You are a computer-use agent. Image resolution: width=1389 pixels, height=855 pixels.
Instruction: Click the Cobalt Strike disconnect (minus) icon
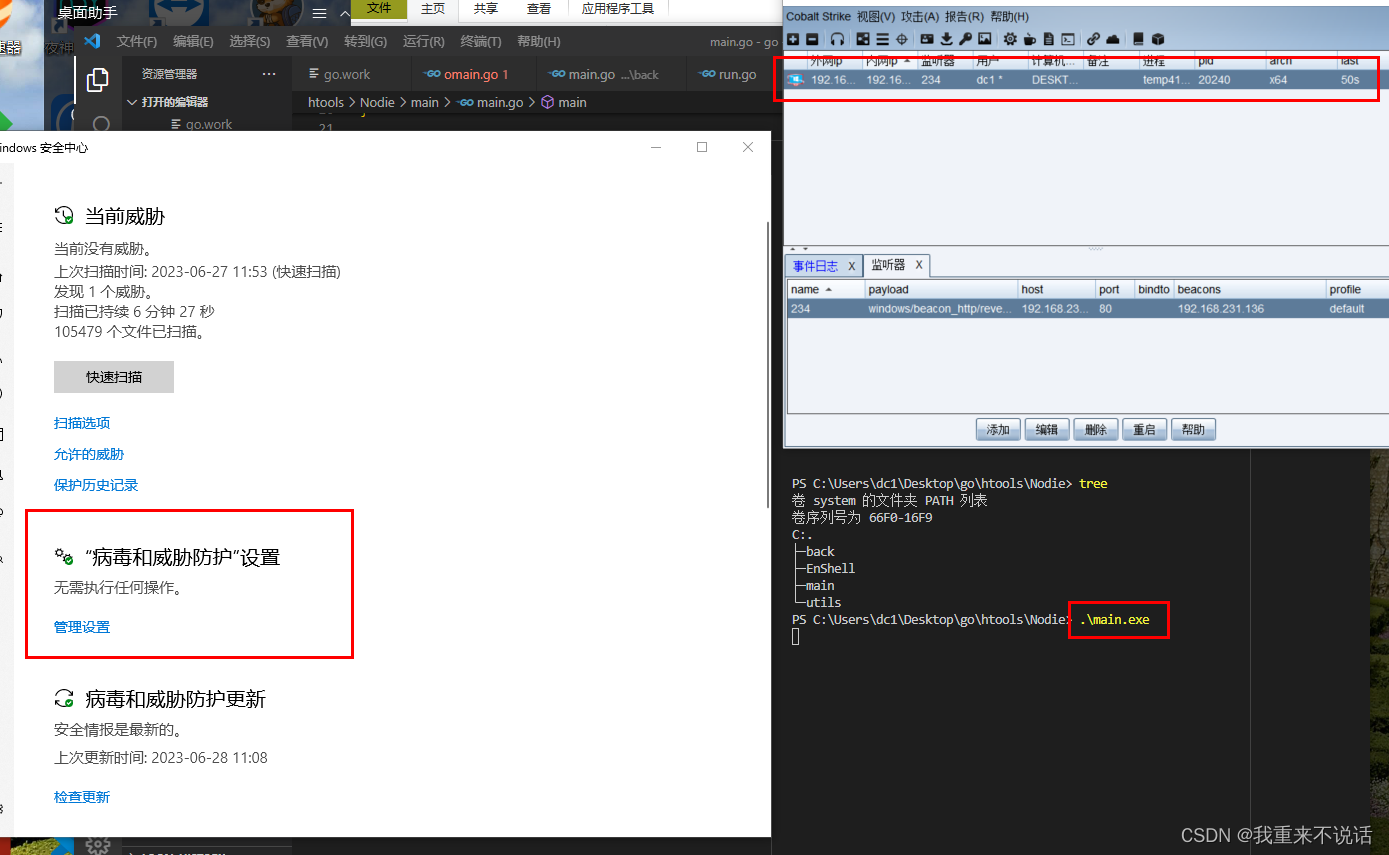(x=812, y=39)
